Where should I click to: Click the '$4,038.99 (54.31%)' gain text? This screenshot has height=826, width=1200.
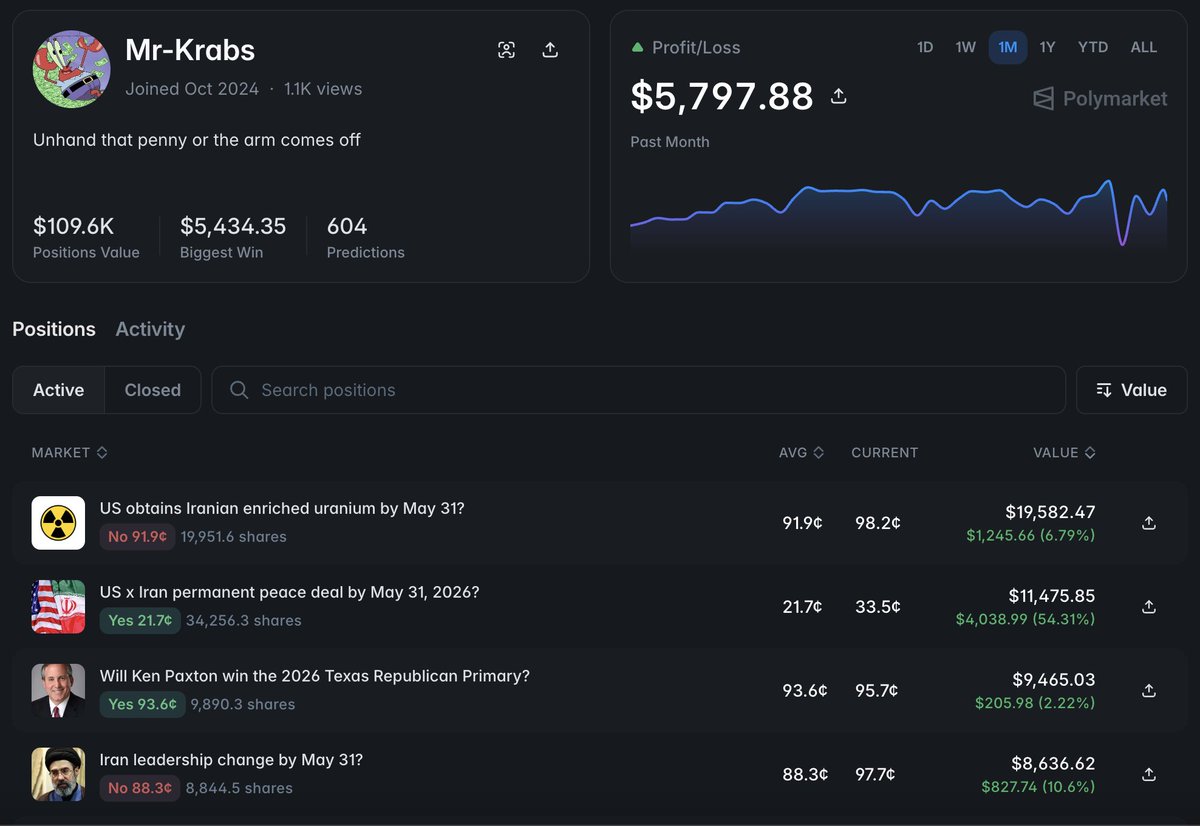point(1025,620)
